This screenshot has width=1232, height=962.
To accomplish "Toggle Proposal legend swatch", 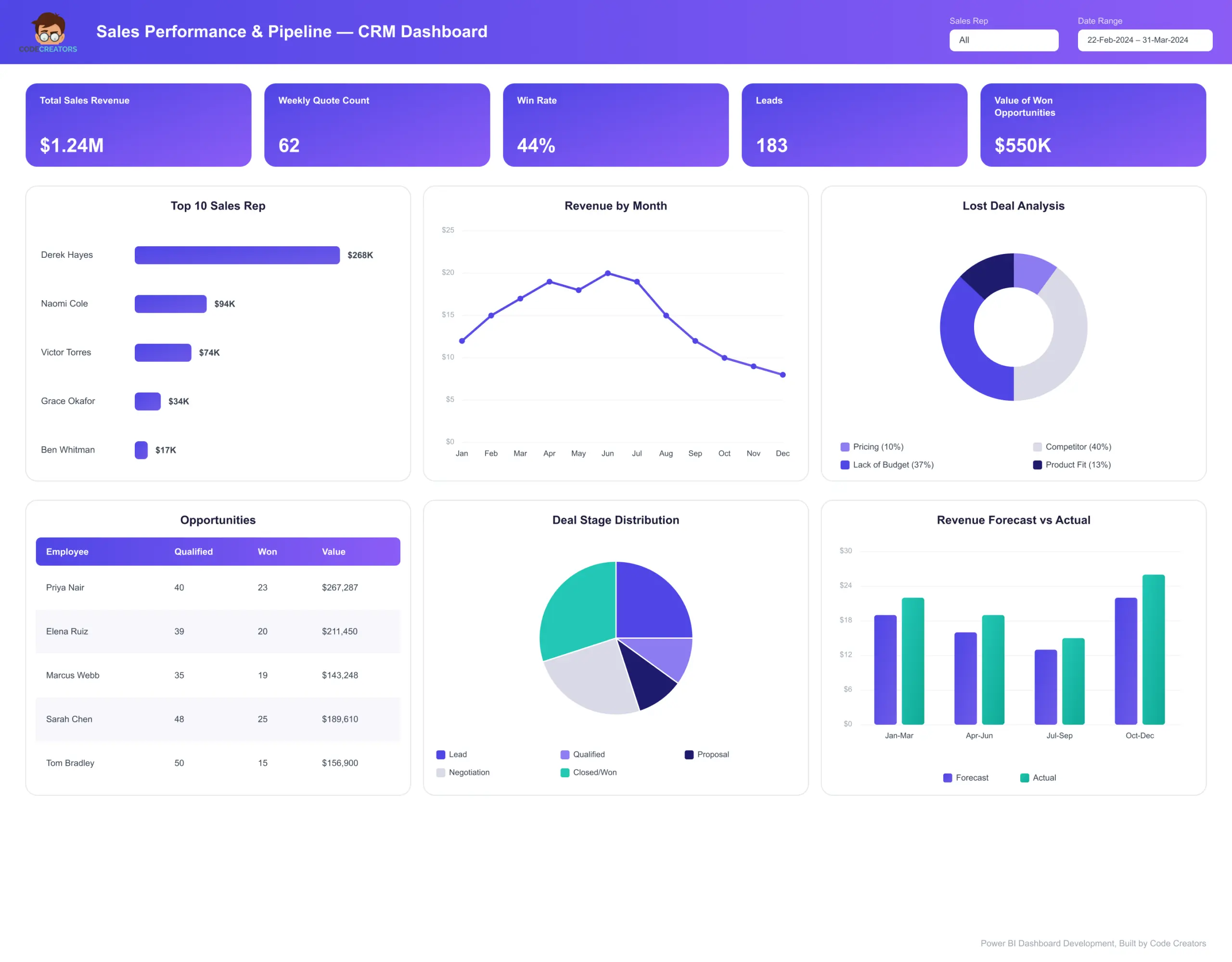I will pos(689,755).
